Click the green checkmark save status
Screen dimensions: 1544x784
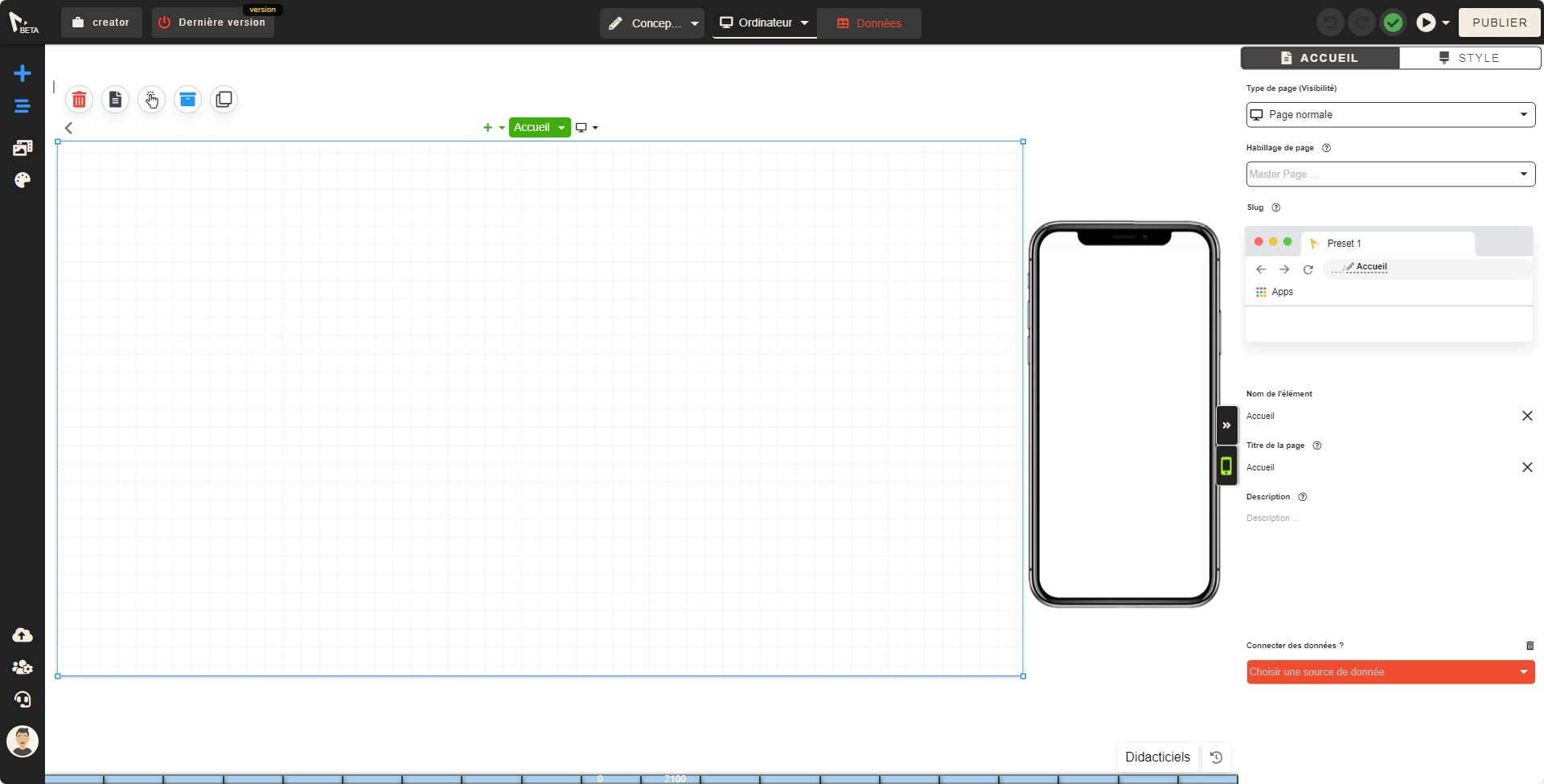[1393, 23]
